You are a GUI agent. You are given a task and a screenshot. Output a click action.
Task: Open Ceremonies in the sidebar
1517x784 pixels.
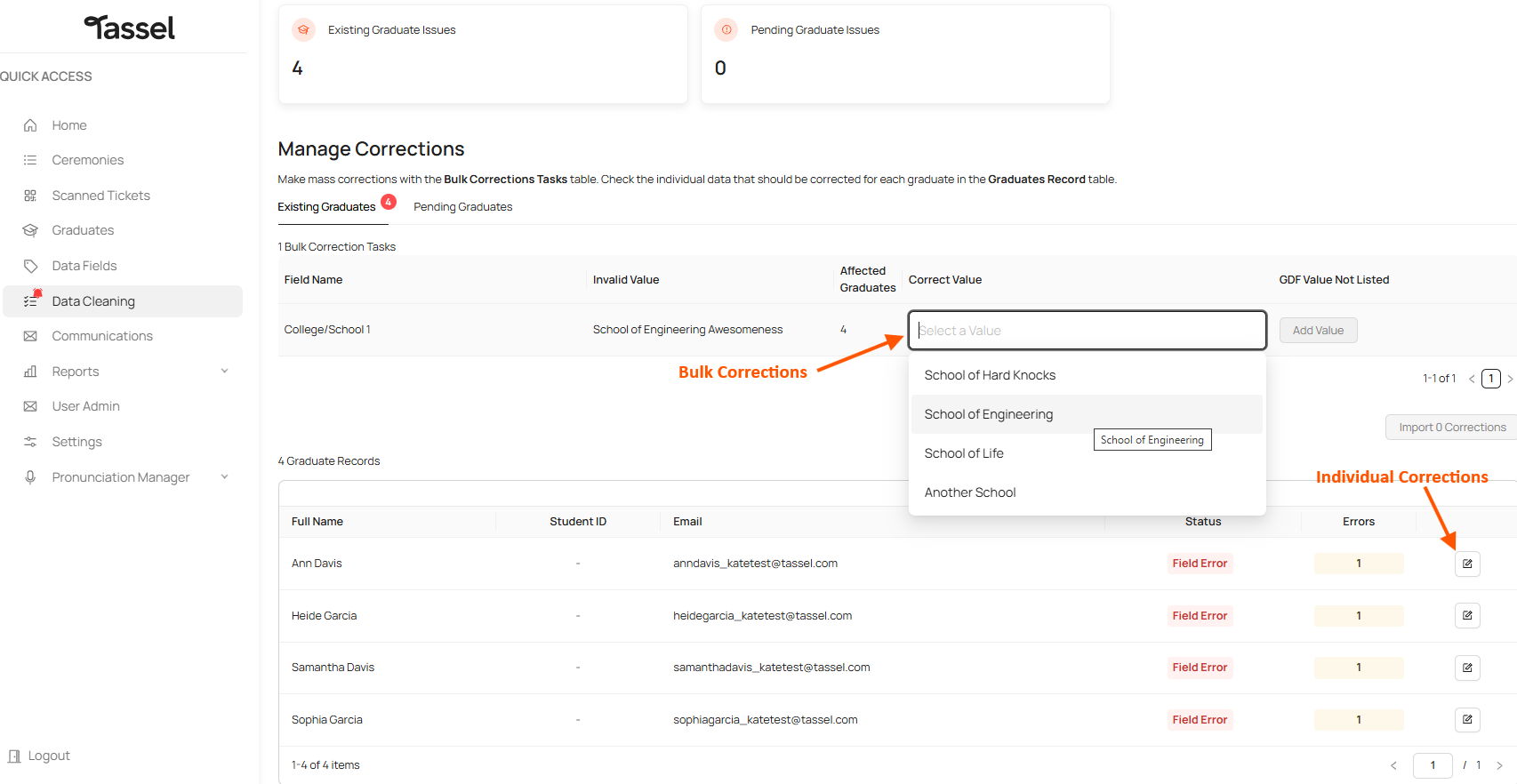tap(87, 160)
